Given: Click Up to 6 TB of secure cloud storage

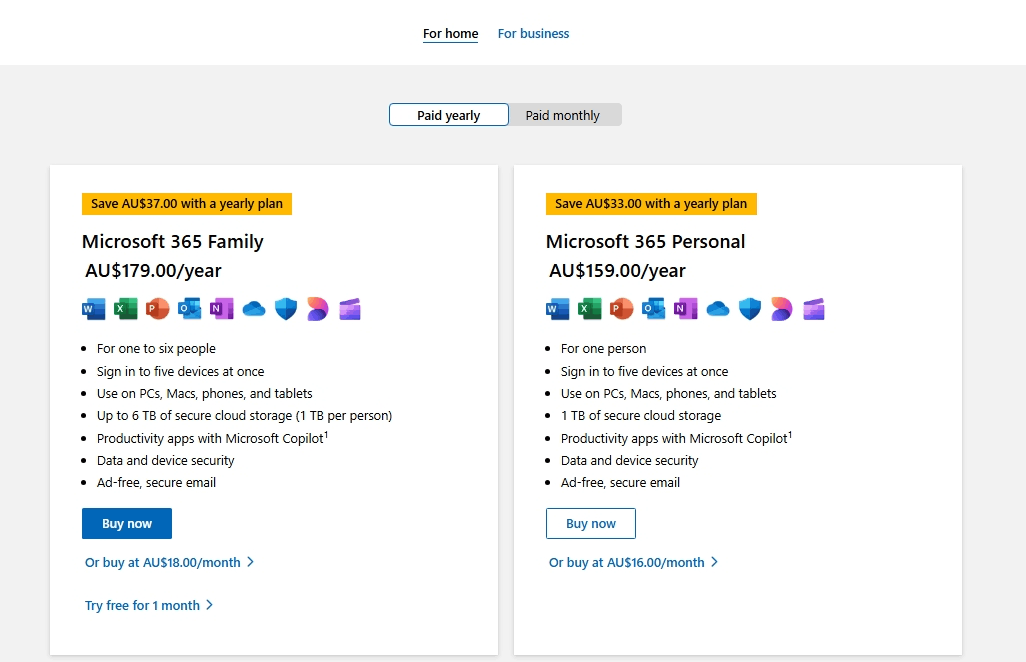Looking at the screenshot, I should 244,415.
